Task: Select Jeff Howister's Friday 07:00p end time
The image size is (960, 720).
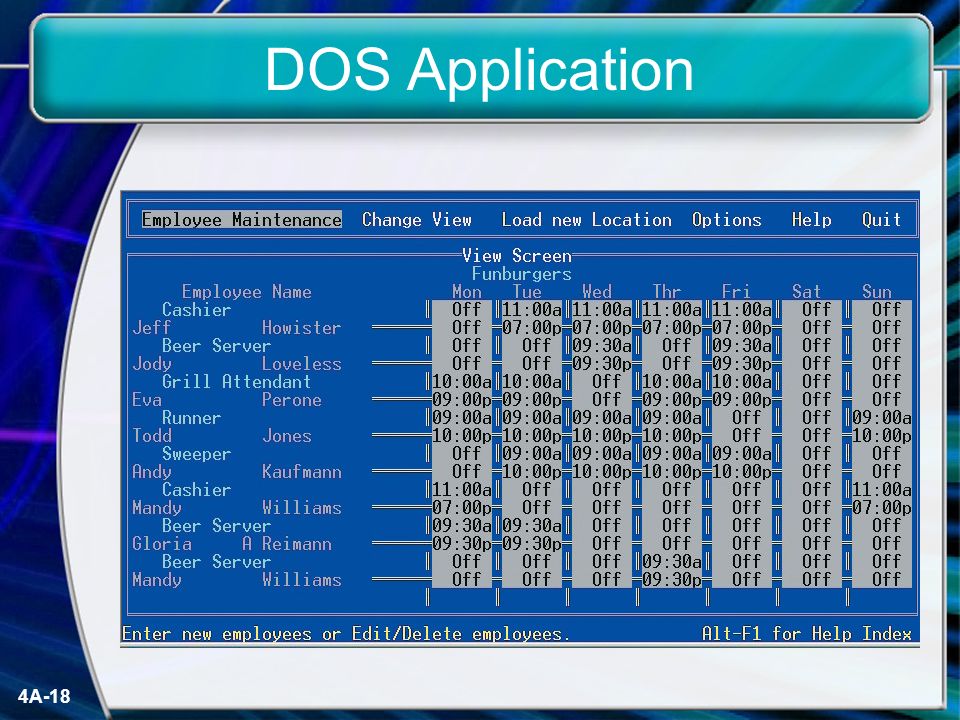Action: 741,328
